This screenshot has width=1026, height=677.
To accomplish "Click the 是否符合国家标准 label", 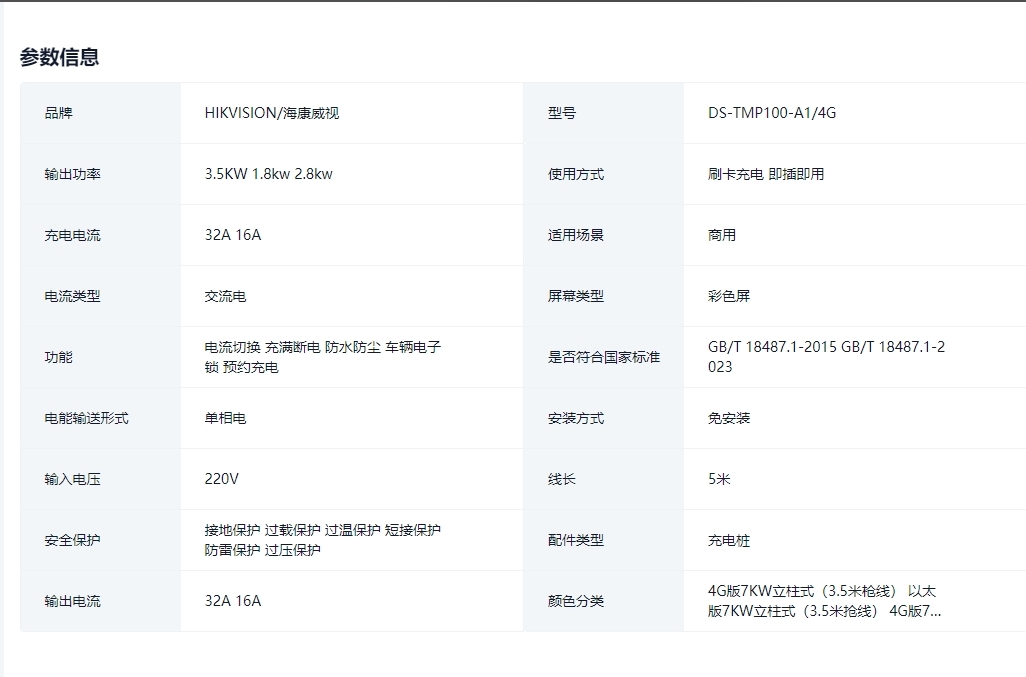I will (x=604, y=357).
